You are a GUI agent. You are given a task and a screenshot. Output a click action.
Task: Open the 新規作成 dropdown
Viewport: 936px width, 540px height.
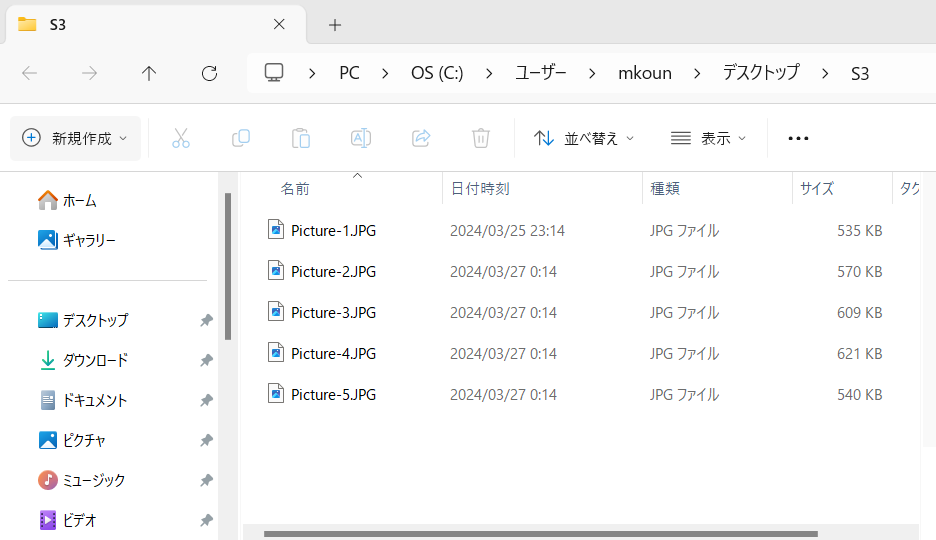pos(75,138)
